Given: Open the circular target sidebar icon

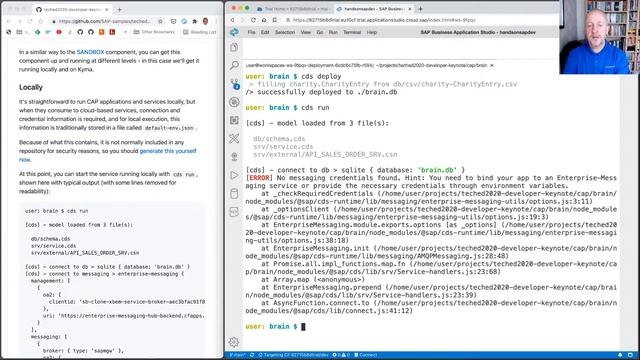Looking at the screenshot, I should (x=234, y=102).
